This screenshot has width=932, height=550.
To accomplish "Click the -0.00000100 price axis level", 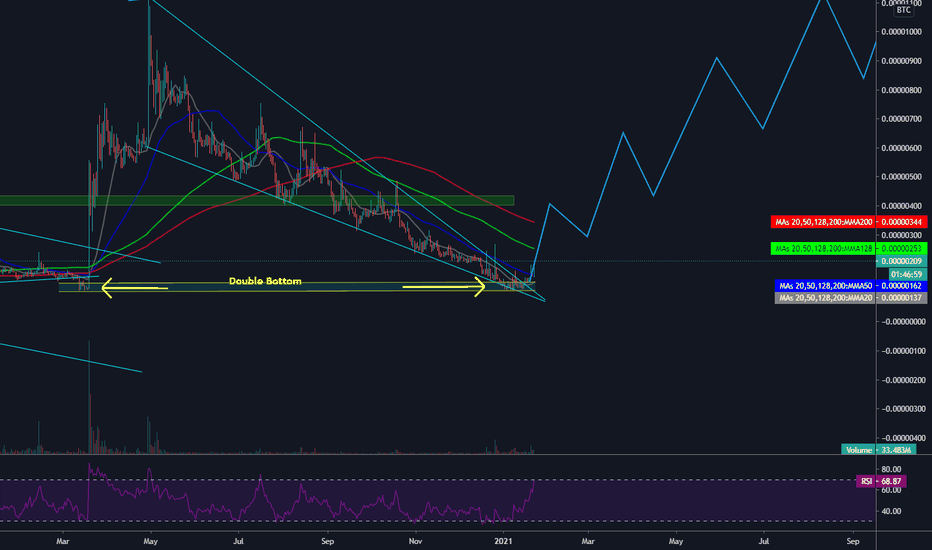I will (902, 351).
